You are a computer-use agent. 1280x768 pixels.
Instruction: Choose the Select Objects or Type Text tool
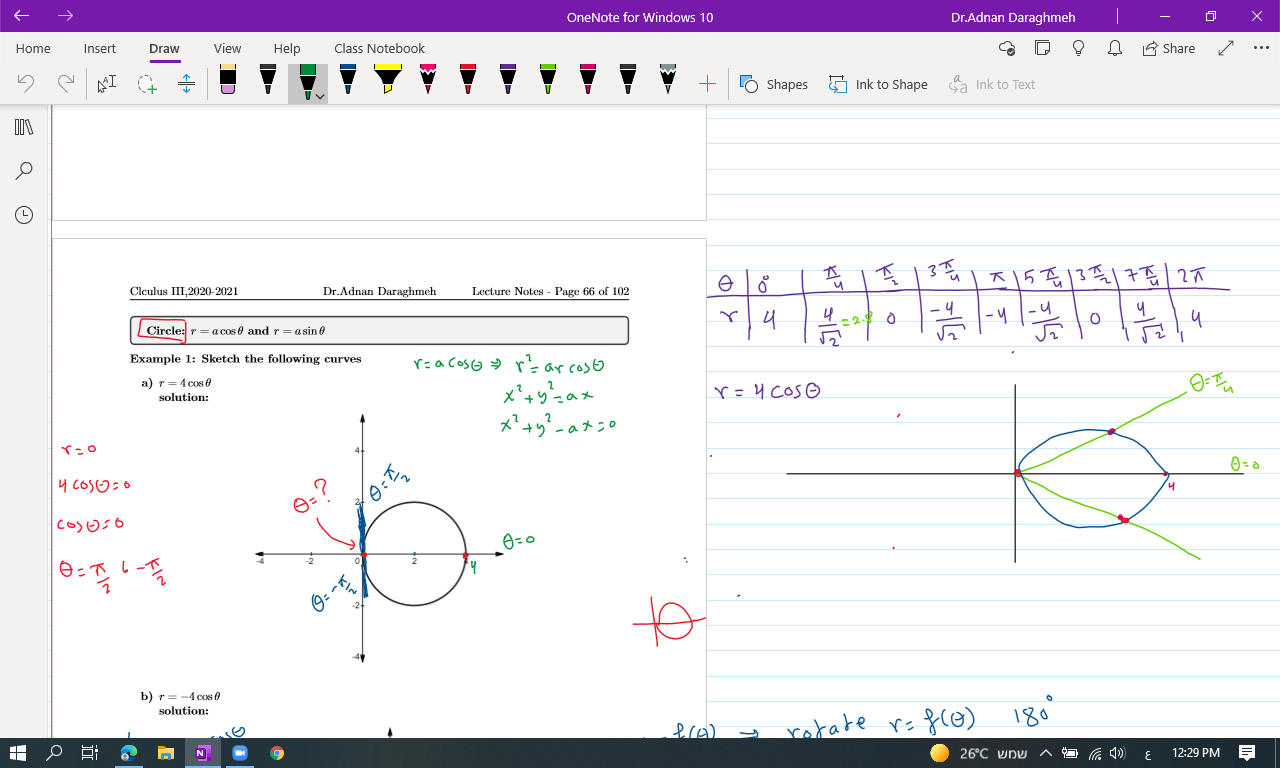click(106, 84)
